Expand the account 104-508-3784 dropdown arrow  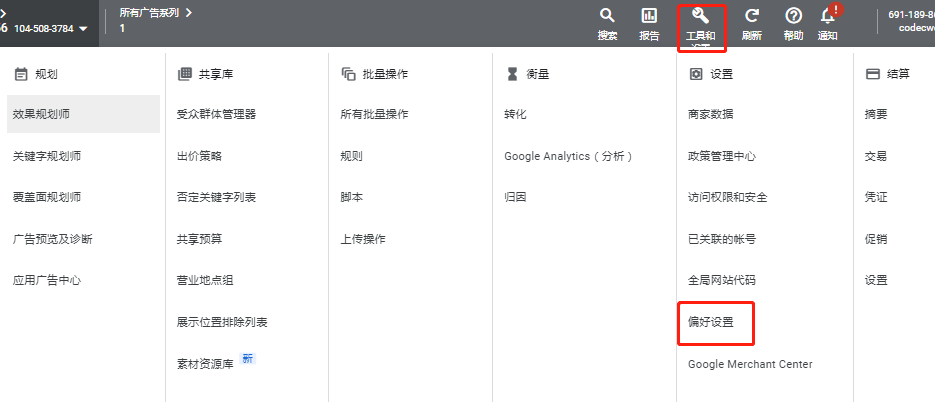point(83,29)
